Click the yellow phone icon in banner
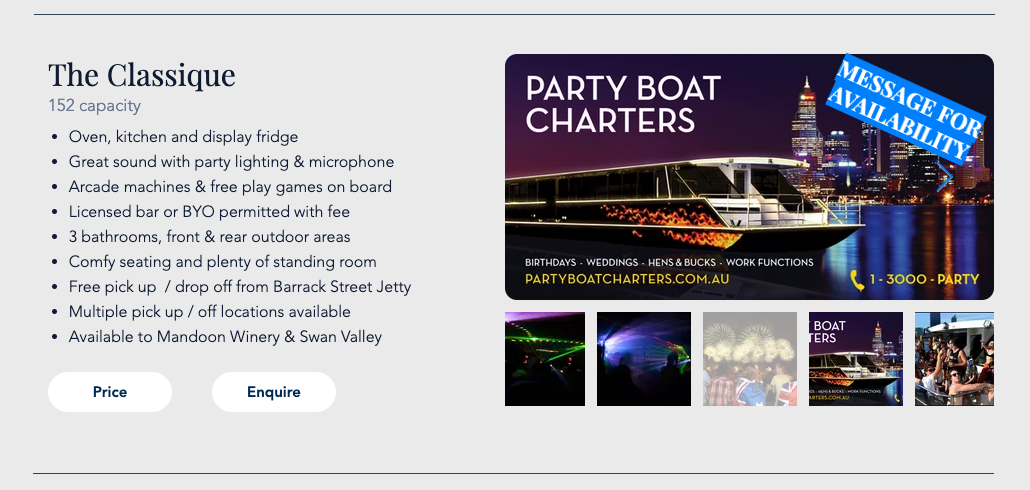 click(x=857, y=280)
